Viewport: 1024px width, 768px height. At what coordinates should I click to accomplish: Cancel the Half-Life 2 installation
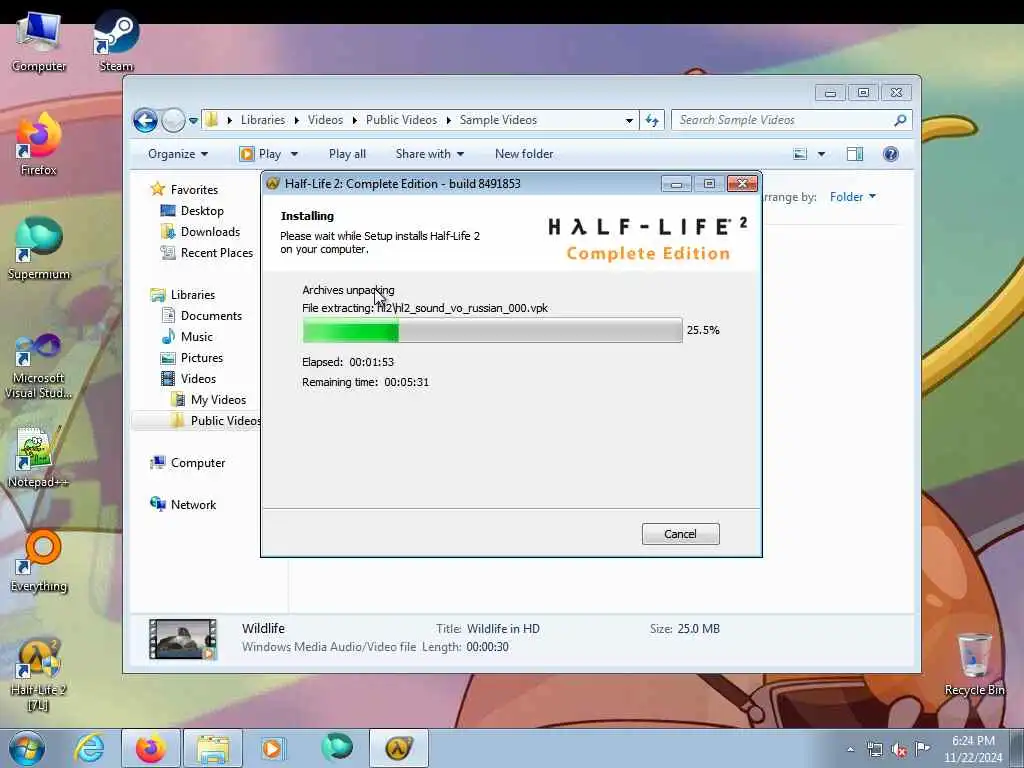pyautogui.click(x=680, y=534)
